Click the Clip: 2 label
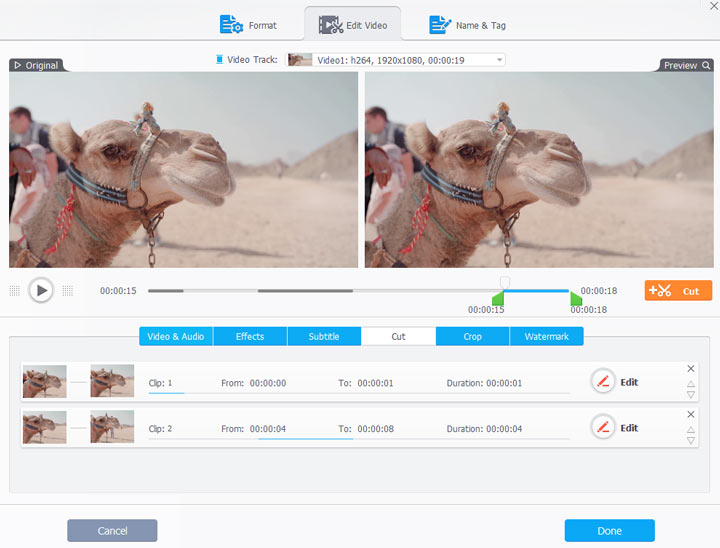The height and width of the screenshot is (548, 720). pyautogui.click(x=160, y=429)
